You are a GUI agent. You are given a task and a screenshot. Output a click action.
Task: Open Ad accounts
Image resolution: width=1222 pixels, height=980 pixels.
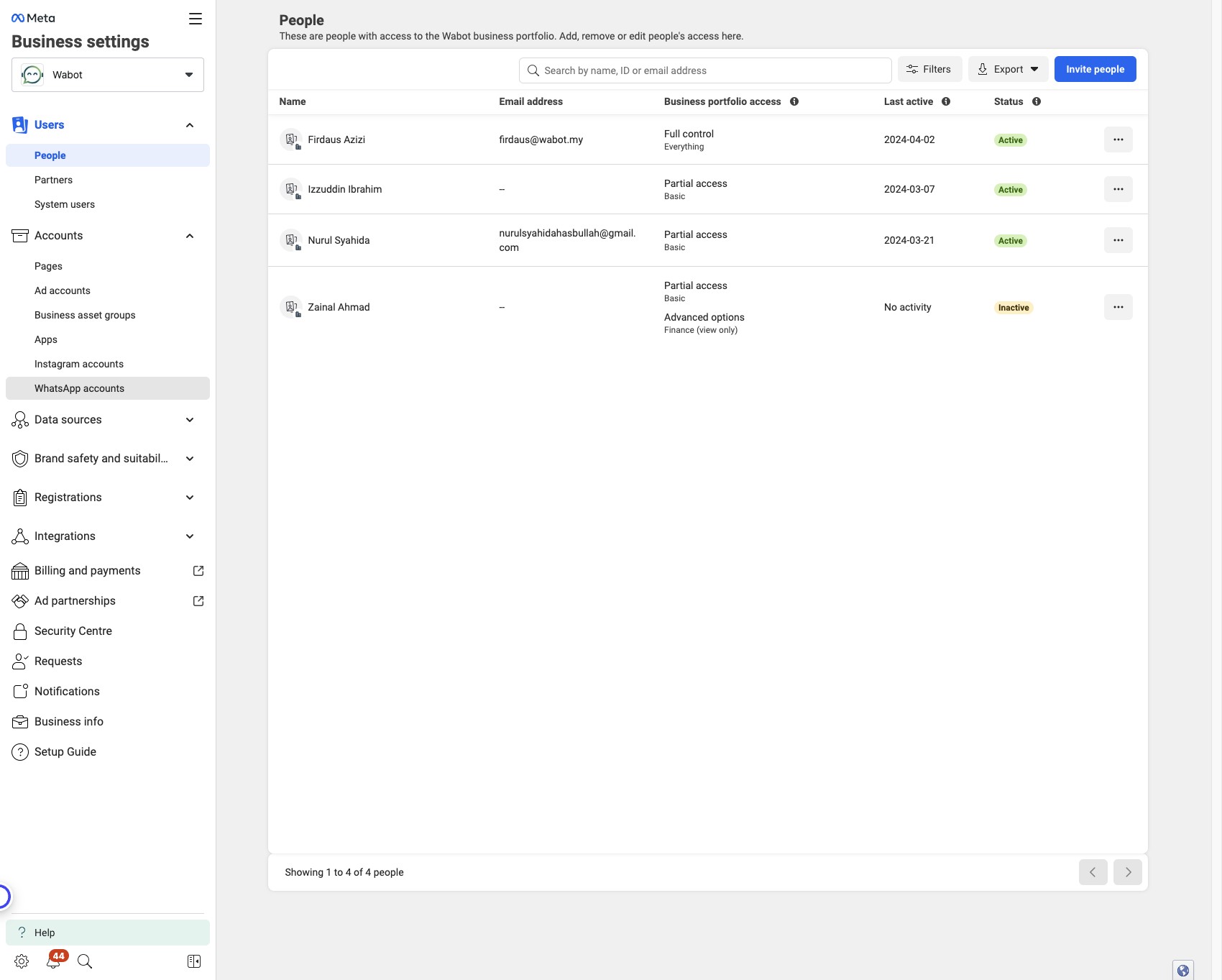(x=108, y=290)
